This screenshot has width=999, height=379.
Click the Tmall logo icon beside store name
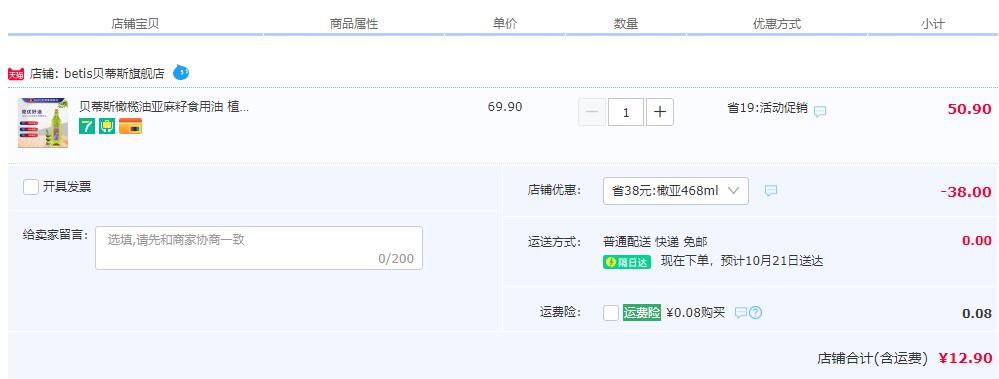click(16, 75)
